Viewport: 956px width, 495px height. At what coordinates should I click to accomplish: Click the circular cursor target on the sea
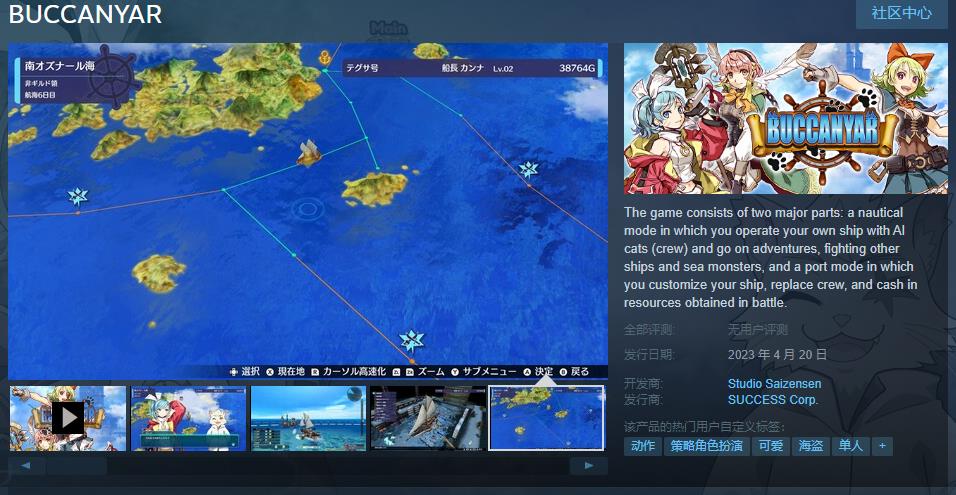(307, 210)
